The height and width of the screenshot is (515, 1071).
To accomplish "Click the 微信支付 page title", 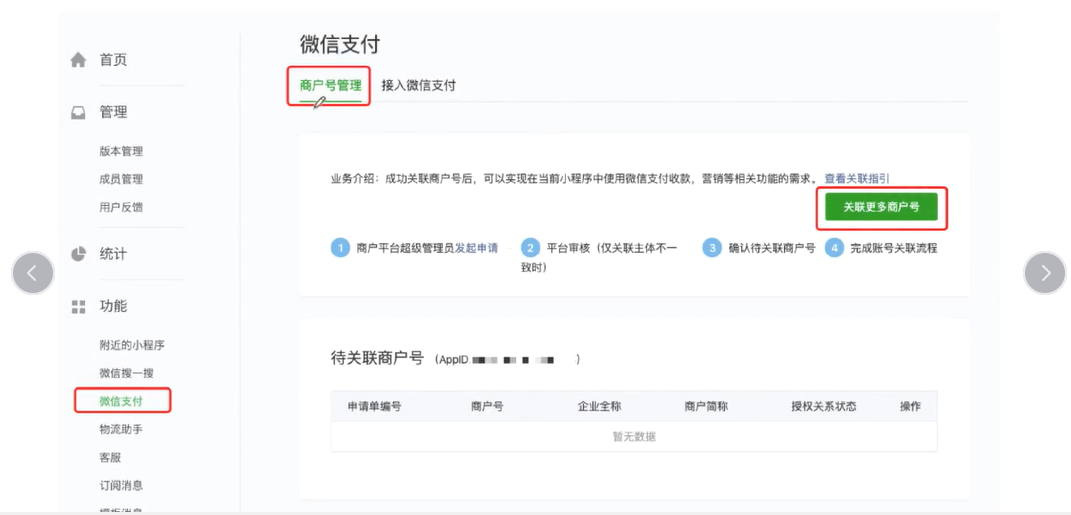I will click(x=339, y=44).
